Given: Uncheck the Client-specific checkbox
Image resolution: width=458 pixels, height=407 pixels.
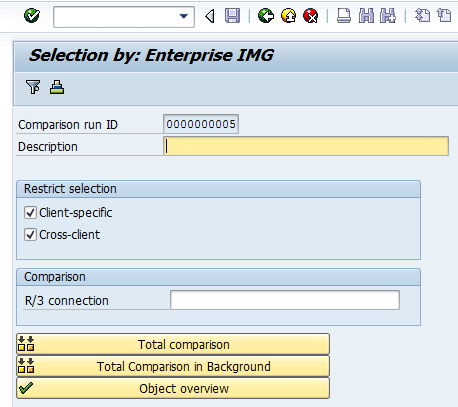Looking at the screenshot, I should click(x=30, y=213).
